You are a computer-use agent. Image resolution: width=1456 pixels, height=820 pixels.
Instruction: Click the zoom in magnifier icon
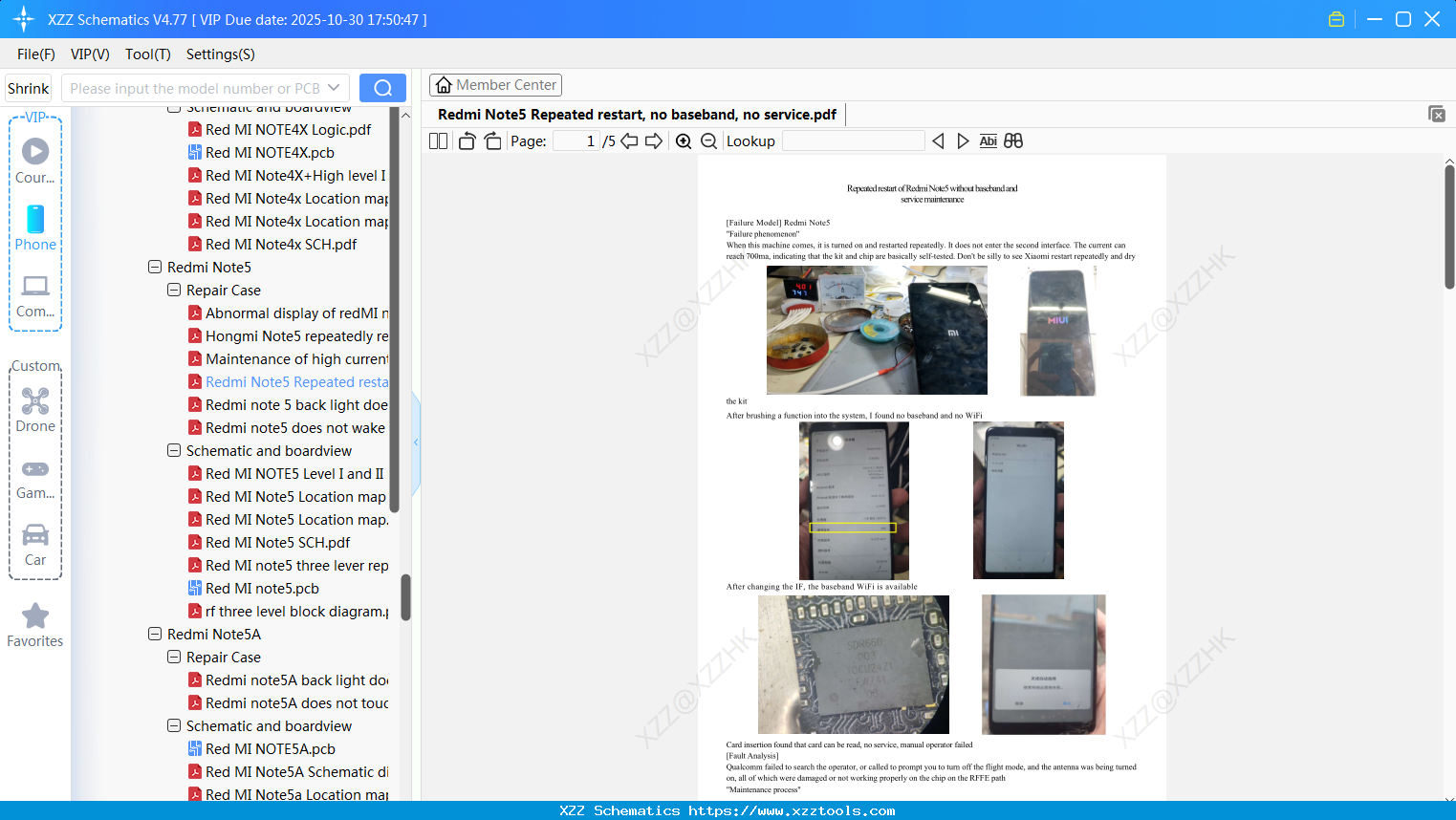[685, 140]
